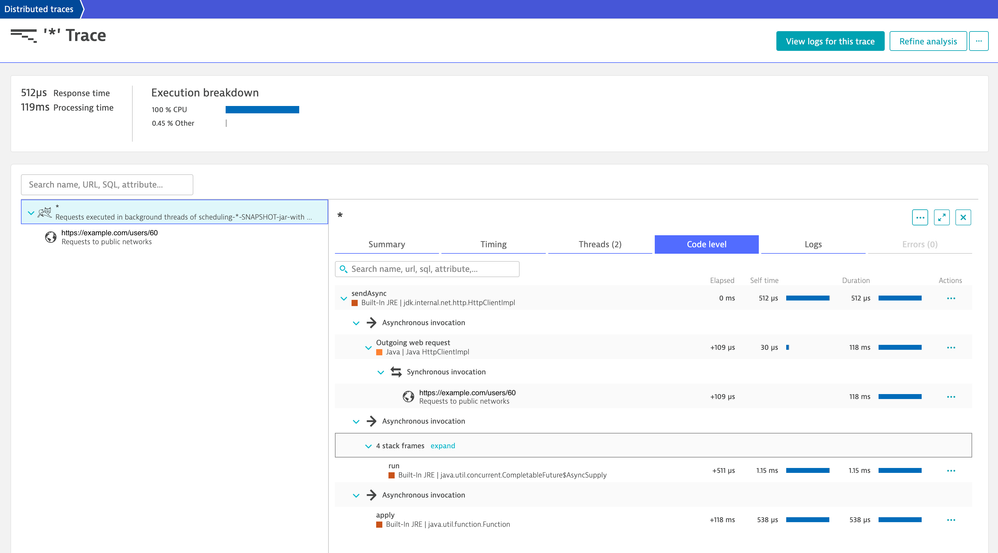998x553 pixels.
Task: Collapse the Outgoing web request node
Action: 368,348
